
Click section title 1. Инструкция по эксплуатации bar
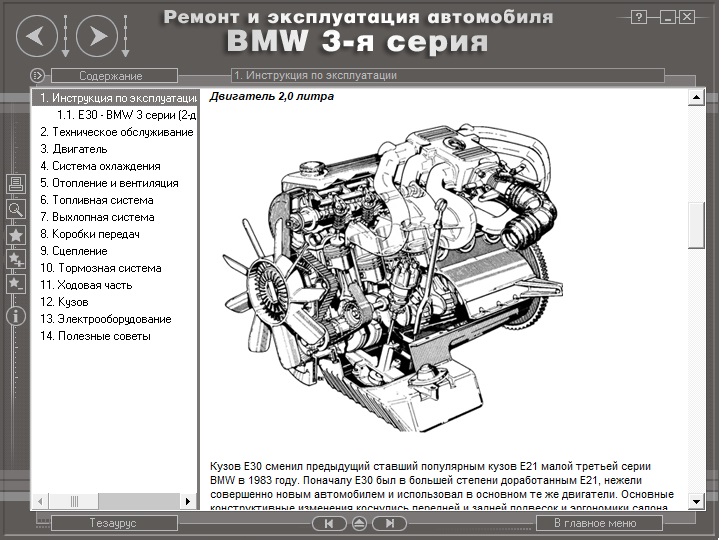click(x=448, y=75)
